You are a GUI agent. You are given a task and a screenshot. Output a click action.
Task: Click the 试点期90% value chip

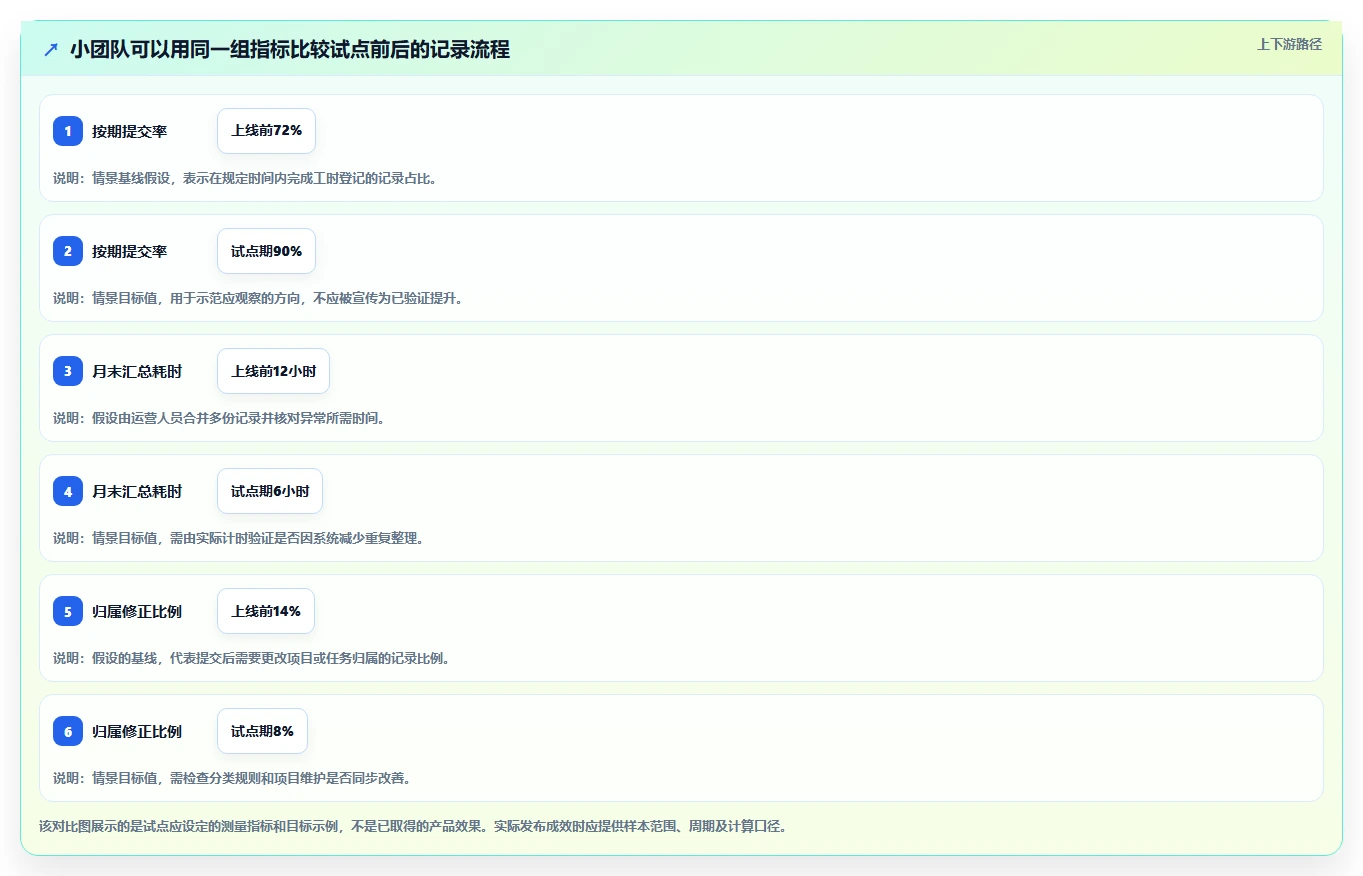click(266, 251)
